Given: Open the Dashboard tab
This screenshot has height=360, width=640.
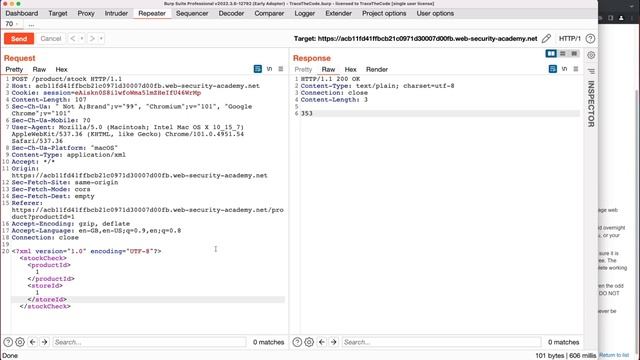Looking at the screenshot, I should coord(22,13).
